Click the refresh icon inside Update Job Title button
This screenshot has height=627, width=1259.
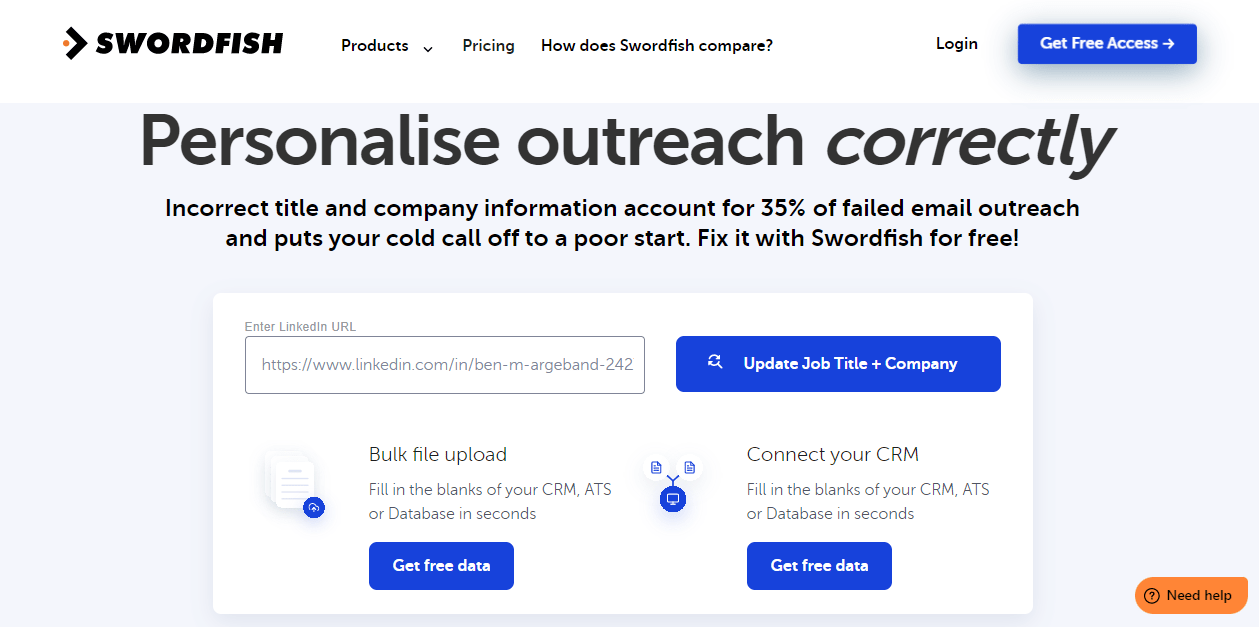715,363
